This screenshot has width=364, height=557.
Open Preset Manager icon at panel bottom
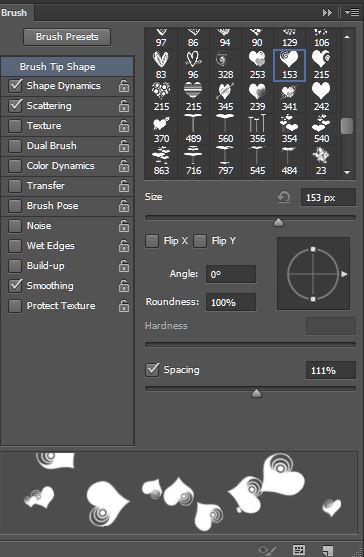click(x=299, y=550)
